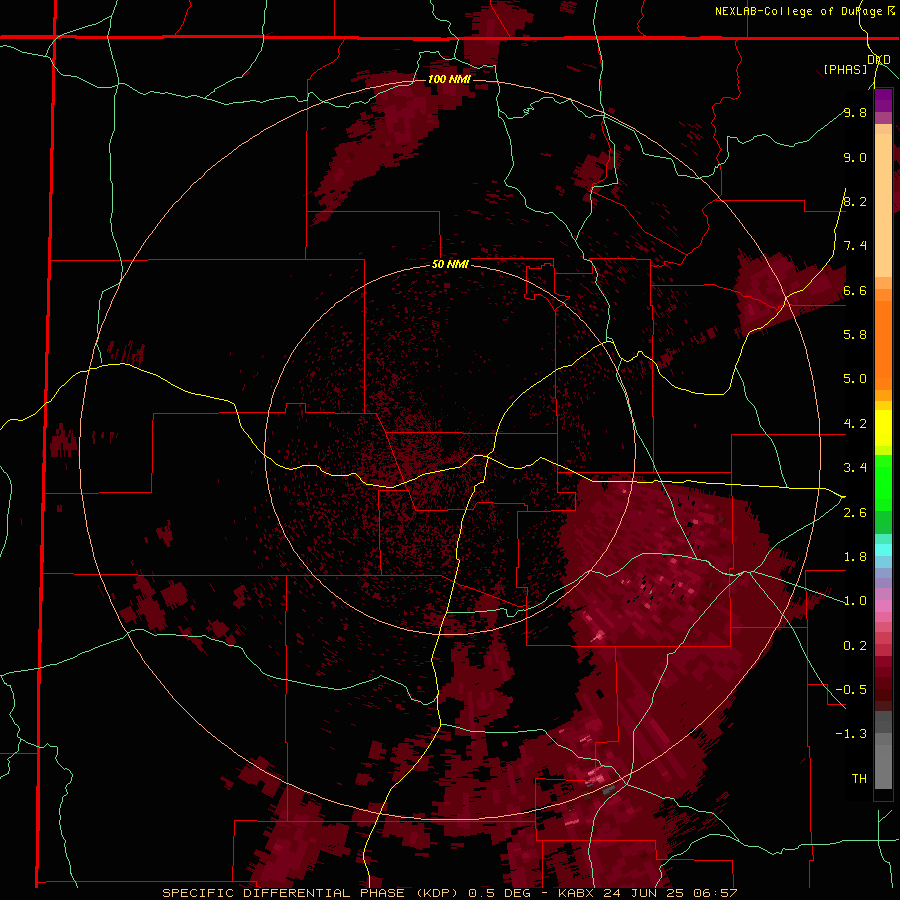900x900 pixels.
Task: Click the purple top segment of color bar
Action: [x=883, y=100]
